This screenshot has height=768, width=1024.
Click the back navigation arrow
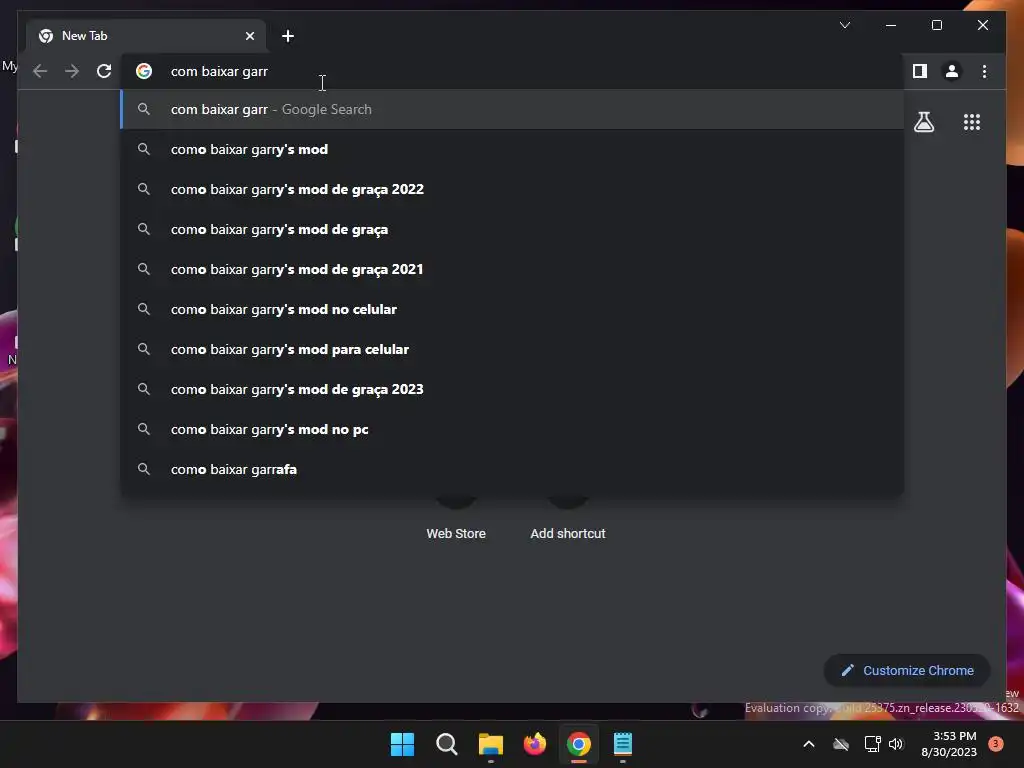point(40,71)
